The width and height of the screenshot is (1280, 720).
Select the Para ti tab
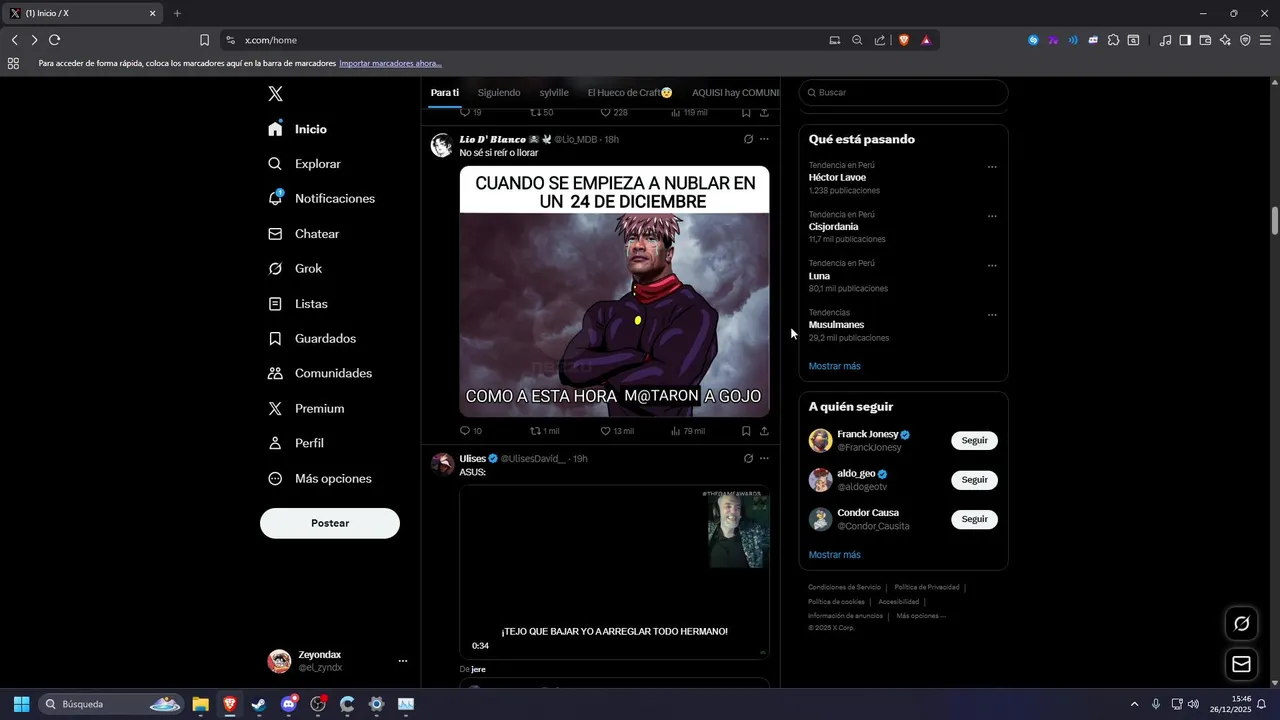[x=445, y=93]
